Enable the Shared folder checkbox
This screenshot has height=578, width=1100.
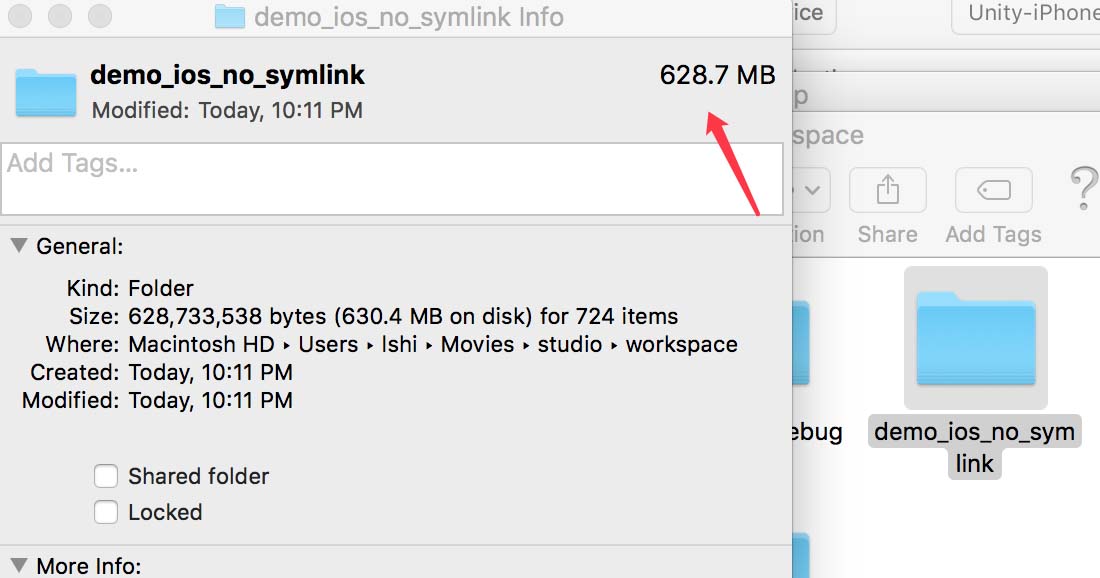click(x=106, y=476)
